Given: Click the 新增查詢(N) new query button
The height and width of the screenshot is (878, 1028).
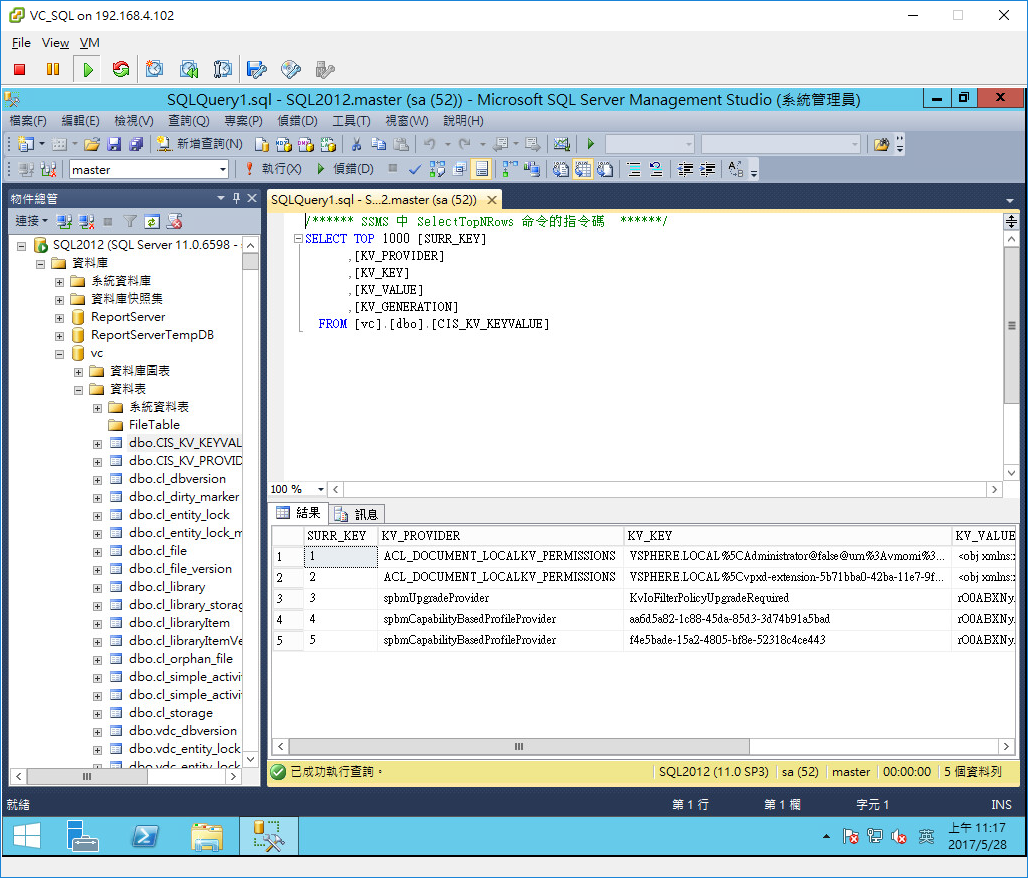Looking at the screenshot, I should (x=199, y=144).
